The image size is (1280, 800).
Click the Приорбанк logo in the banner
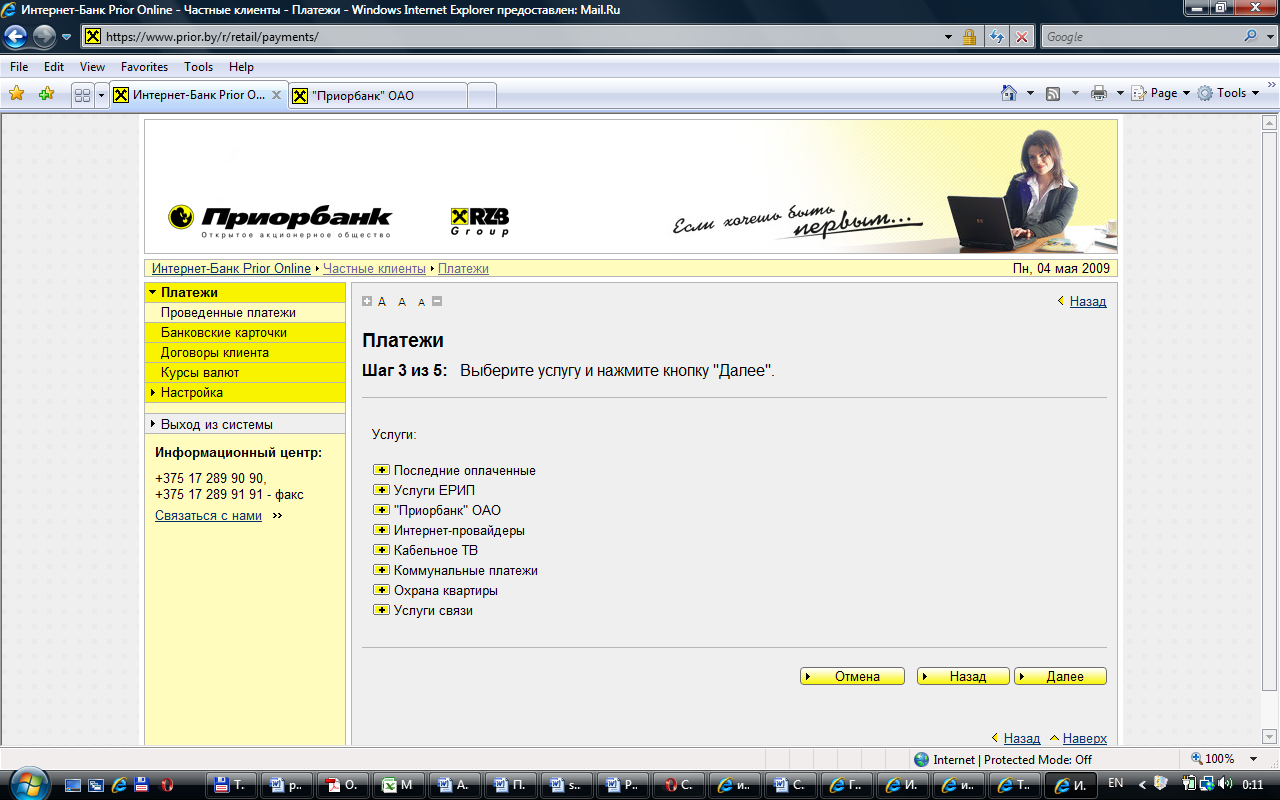[280, 221]
